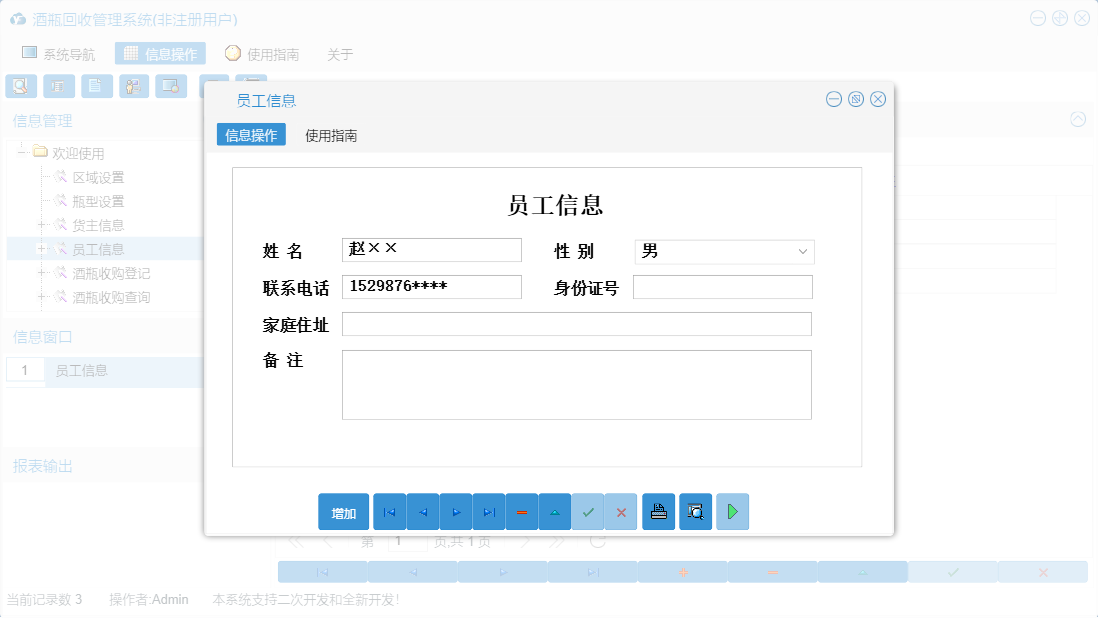This screenshot has width=1098, height=618.
Task: Confirm with the green checkmark button
Action: coord(588,511)
